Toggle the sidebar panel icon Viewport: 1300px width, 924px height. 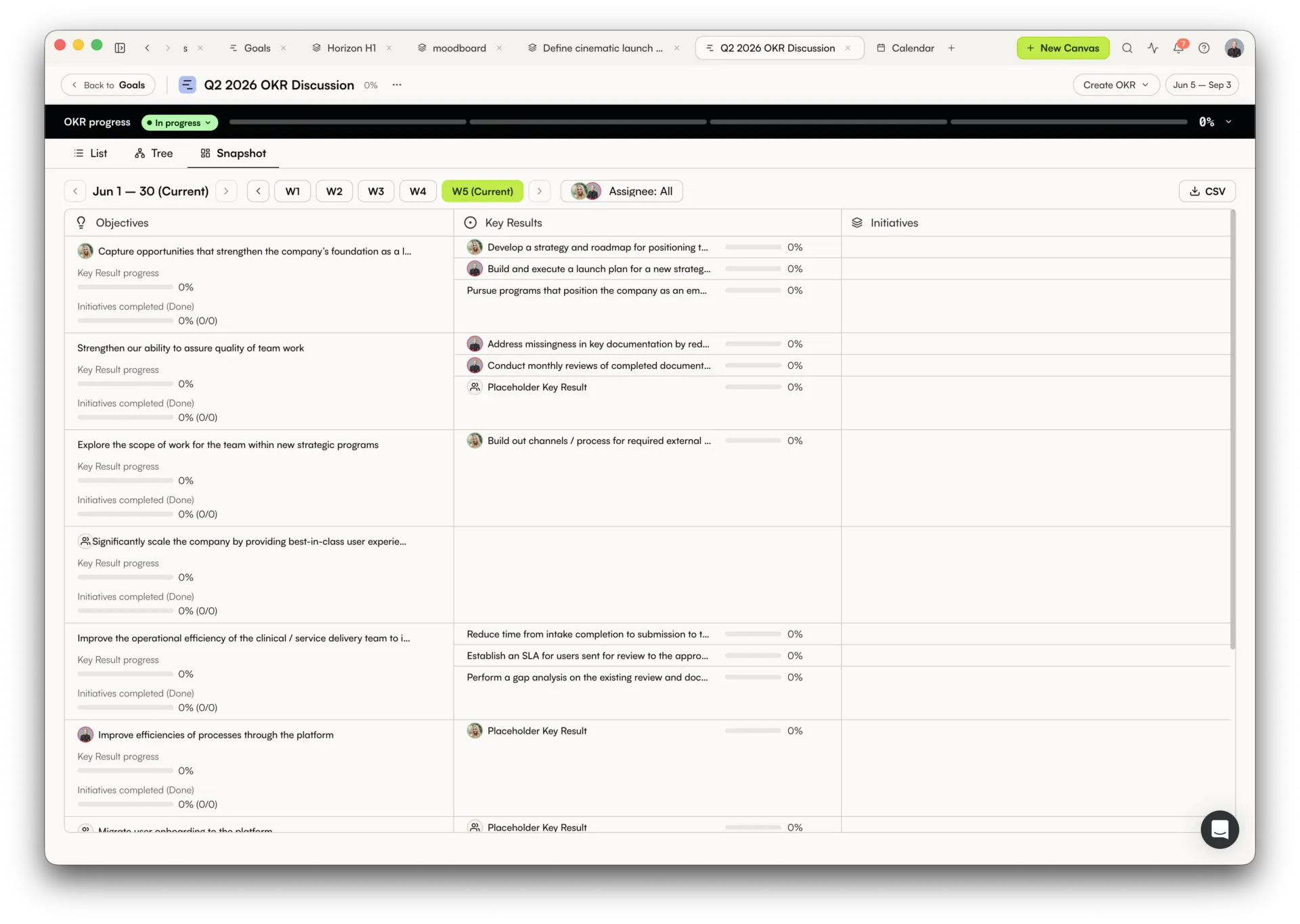(120, 48)
